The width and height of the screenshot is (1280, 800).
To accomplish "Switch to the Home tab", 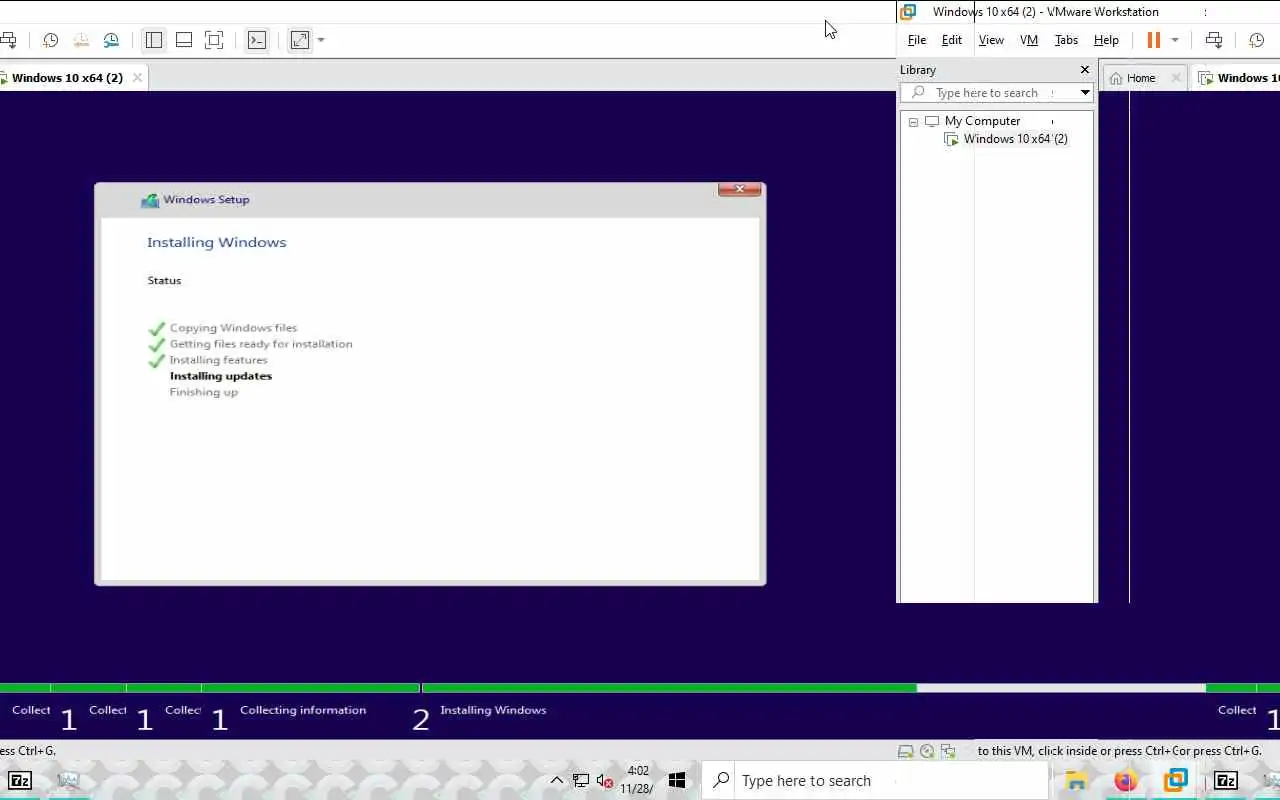I will coord(1141,78).
